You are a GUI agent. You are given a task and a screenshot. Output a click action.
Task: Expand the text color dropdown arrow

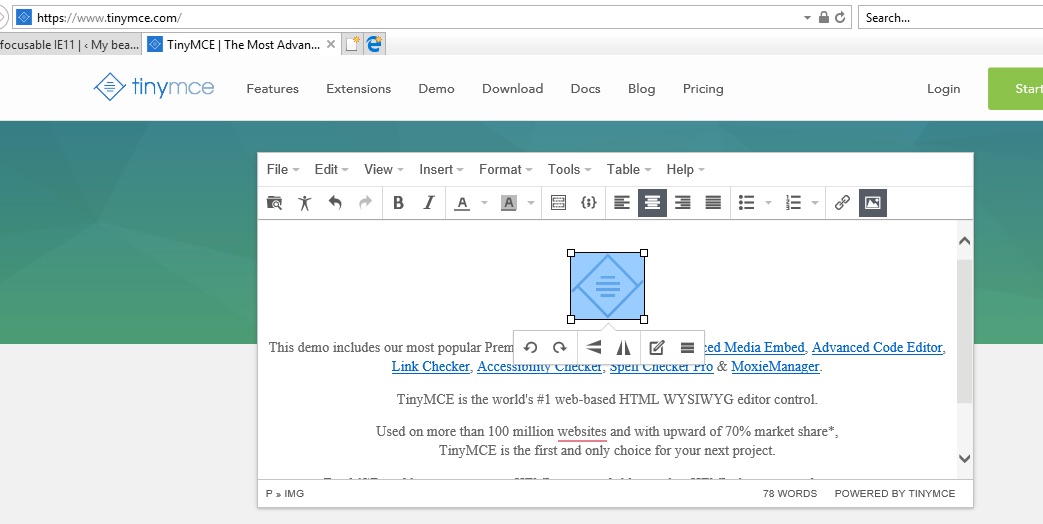pyautogui.click(x=484, y=203)
